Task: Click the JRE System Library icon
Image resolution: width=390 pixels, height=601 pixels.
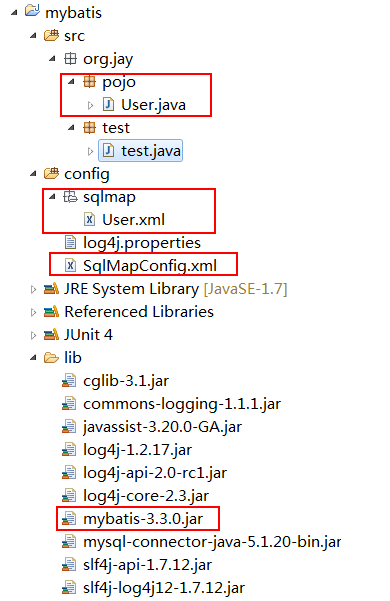Action: pos(51,289)
